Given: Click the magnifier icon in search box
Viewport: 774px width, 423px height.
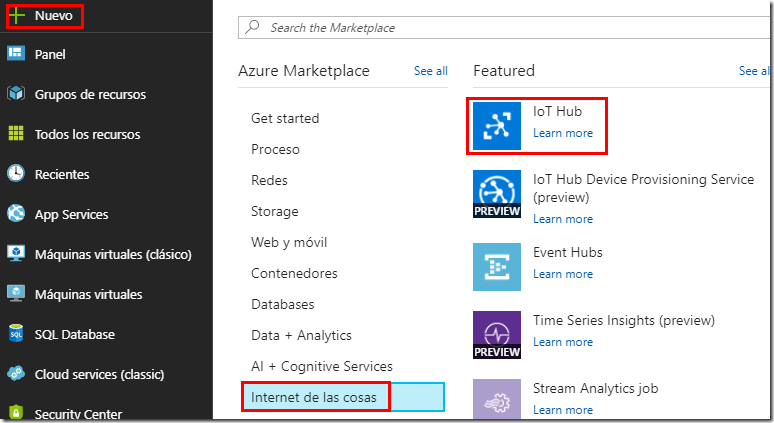Looking at the screenshot, I should click(x=253, y=27).
